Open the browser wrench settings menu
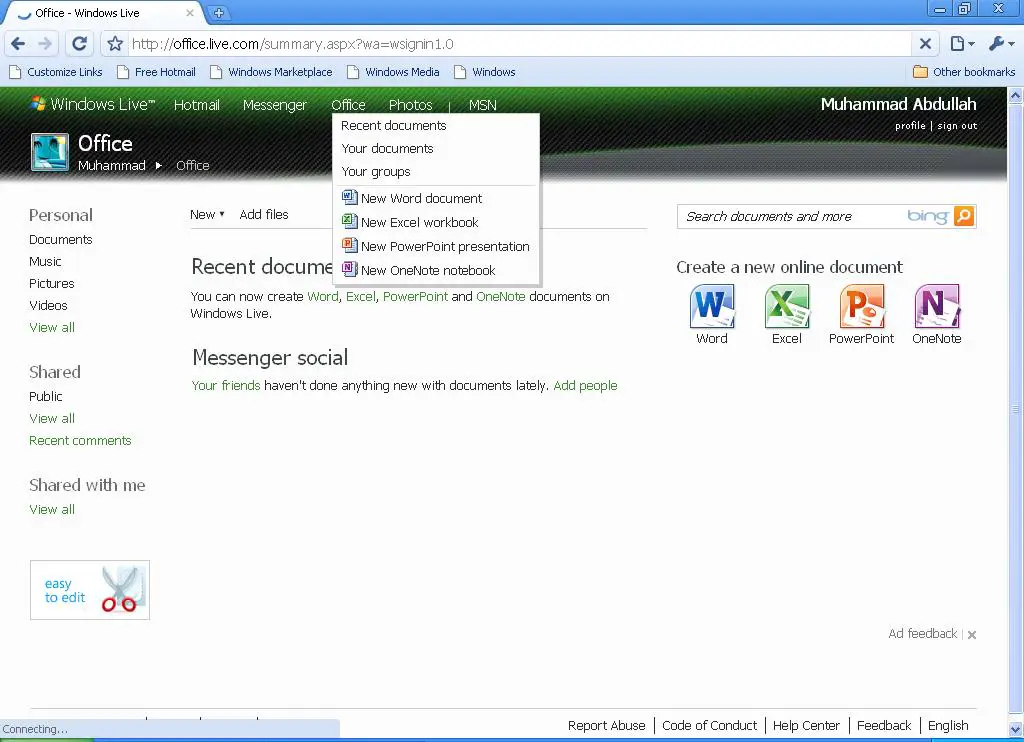This screenshot has height=742, width=1024. pyautogui.click(x=1000, y=44)
